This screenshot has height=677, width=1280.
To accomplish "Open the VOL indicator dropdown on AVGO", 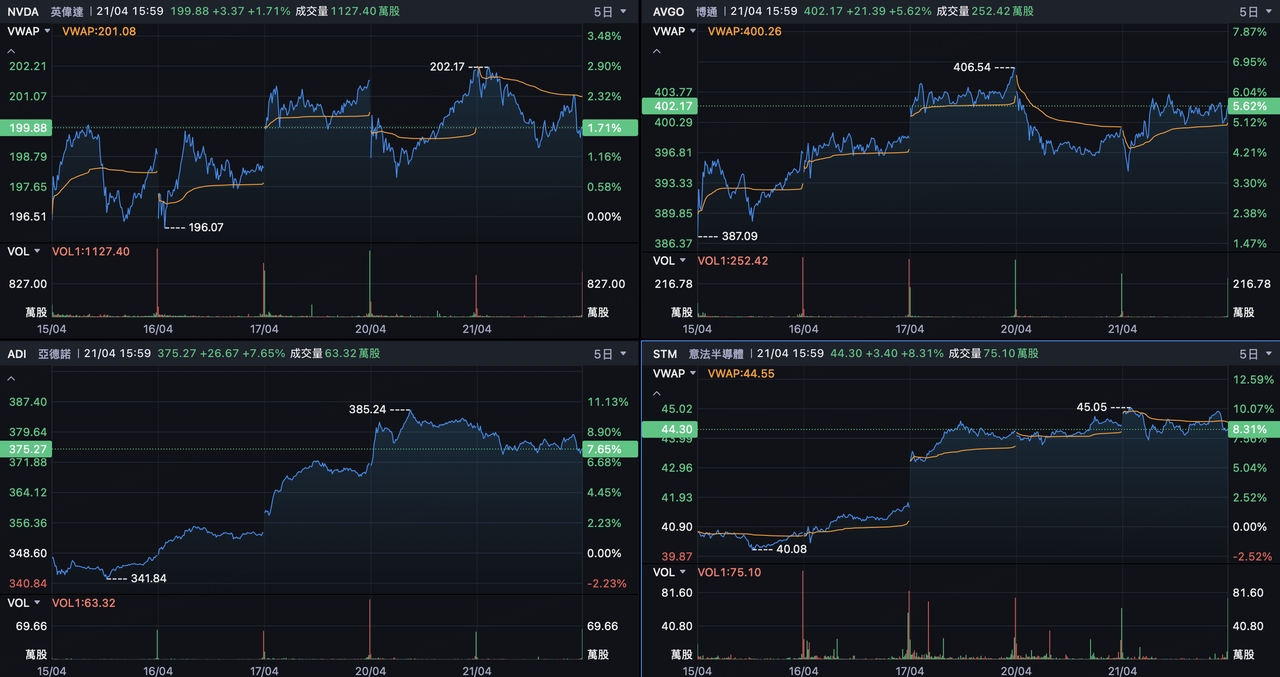I will [x=669, y=261].
